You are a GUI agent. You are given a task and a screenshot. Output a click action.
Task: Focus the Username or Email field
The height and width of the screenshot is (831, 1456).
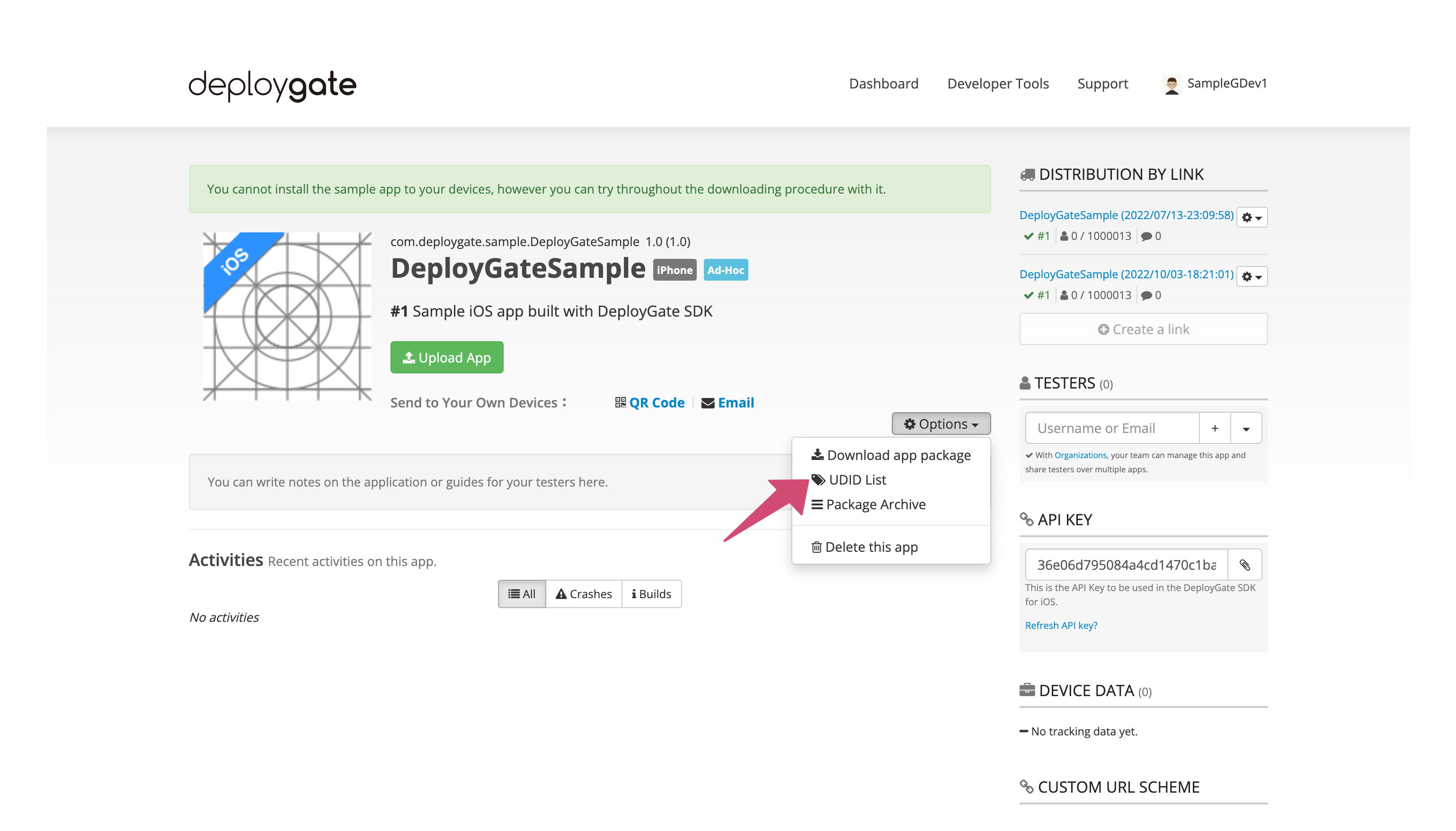1111,428
